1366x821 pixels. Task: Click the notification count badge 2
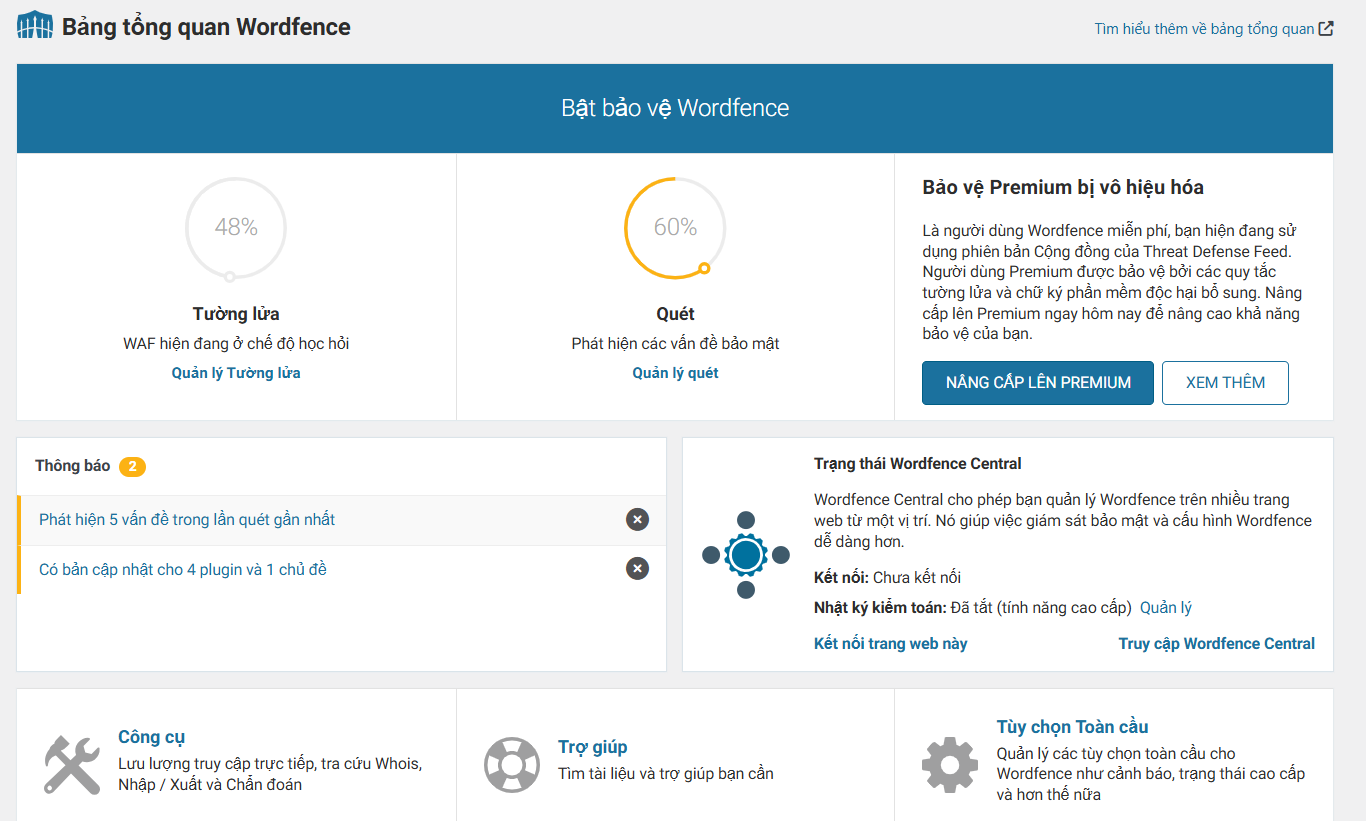pos(133,466)
